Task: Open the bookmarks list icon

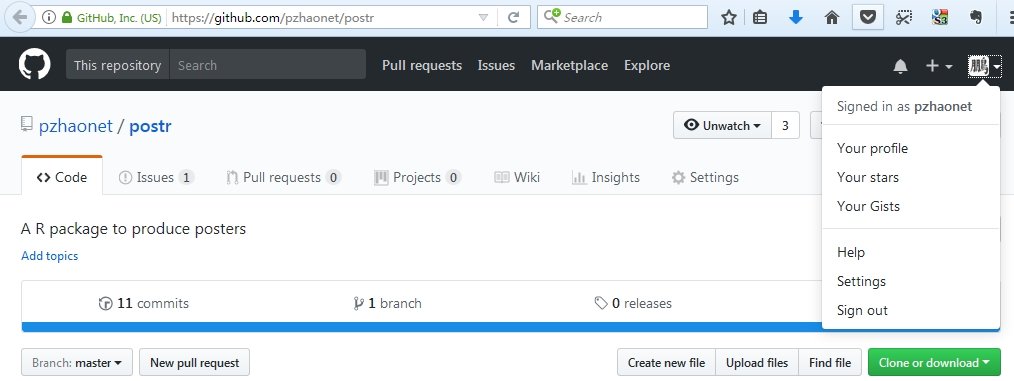Action: (x=761, y=17)
